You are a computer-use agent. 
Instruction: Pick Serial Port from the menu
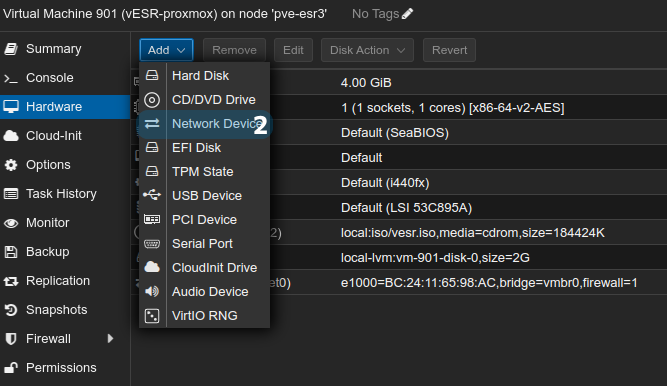[x=205, y=243]
